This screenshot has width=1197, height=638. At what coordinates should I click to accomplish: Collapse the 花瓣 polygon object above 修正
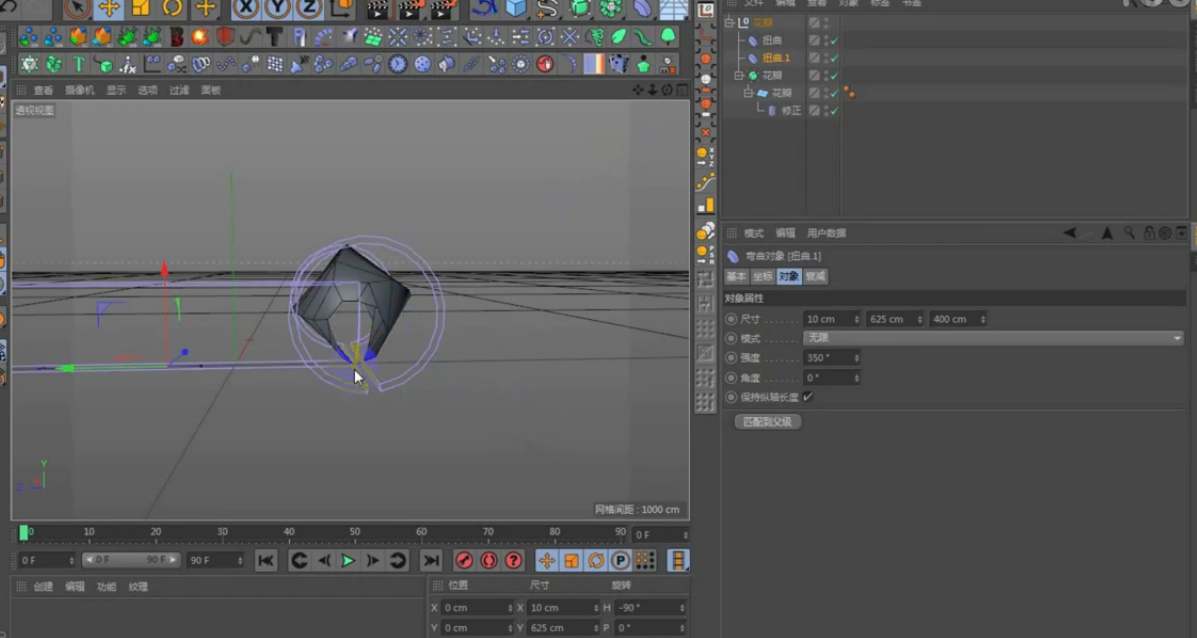pos(749,93)
